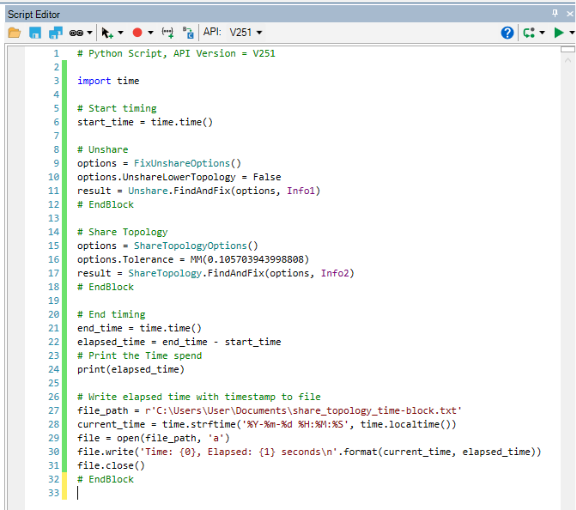576x510 pixels.
Task: Open the record button dropdown arrow
Action: [x=150, y=33]
